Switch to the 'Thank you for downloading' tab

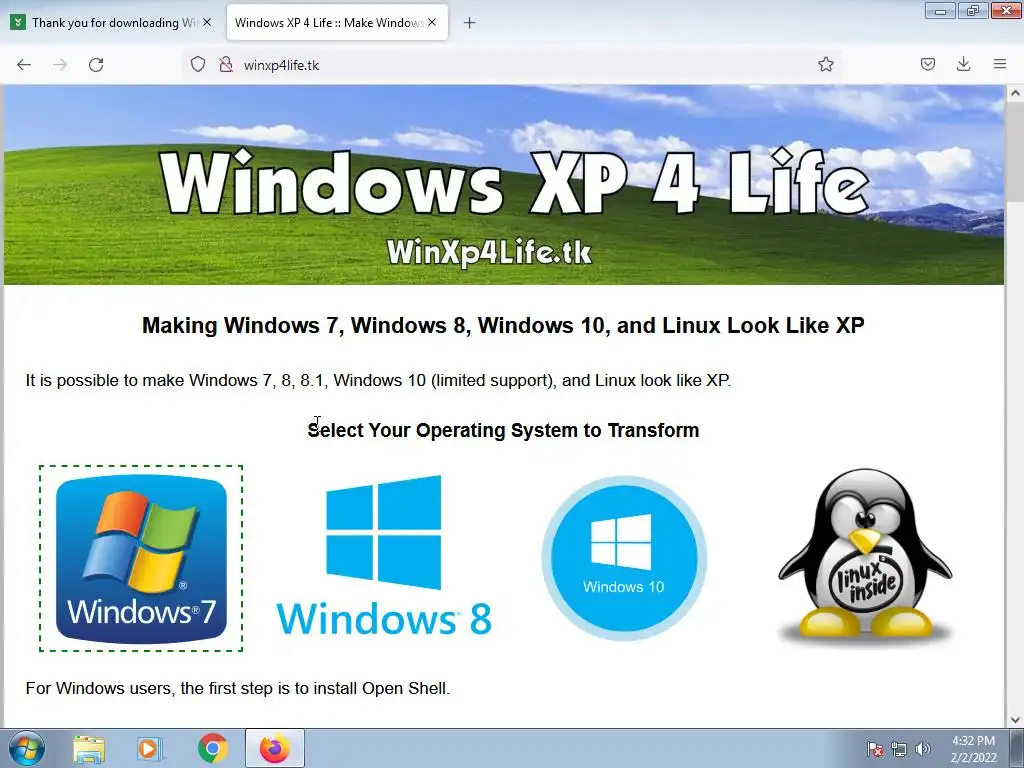coord(111,23)
